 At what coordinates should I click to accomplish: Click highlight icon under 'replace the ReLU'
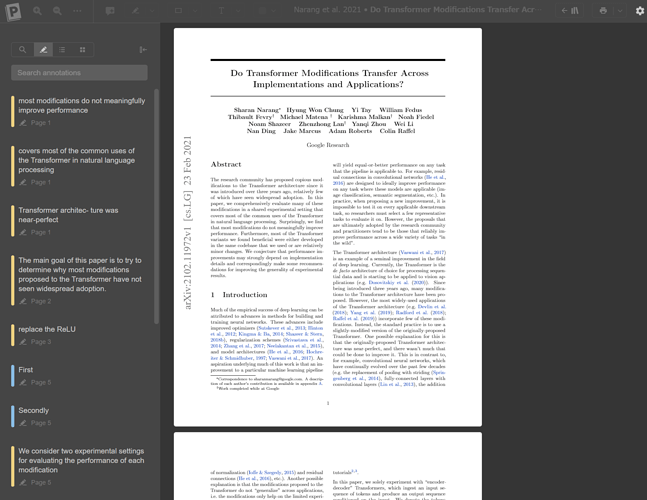(x=23, y=342)
